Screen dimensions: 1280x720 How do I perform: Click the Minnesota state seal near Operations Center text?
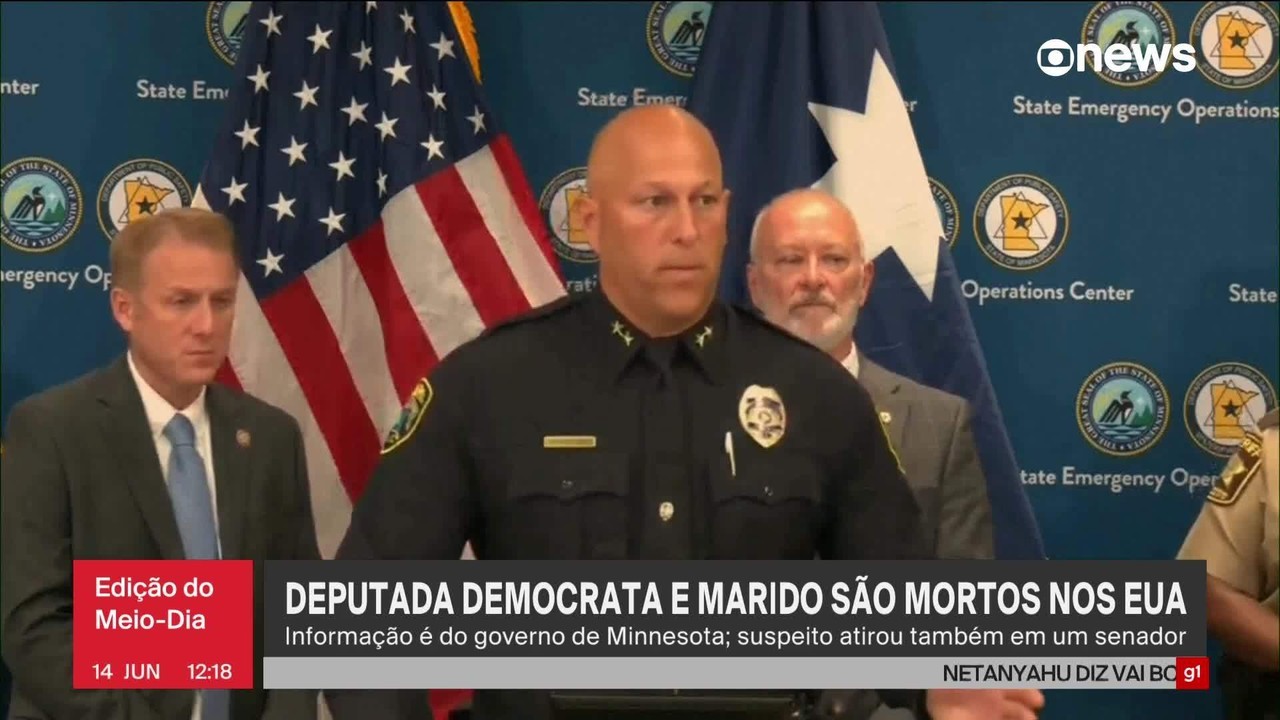1020,222
